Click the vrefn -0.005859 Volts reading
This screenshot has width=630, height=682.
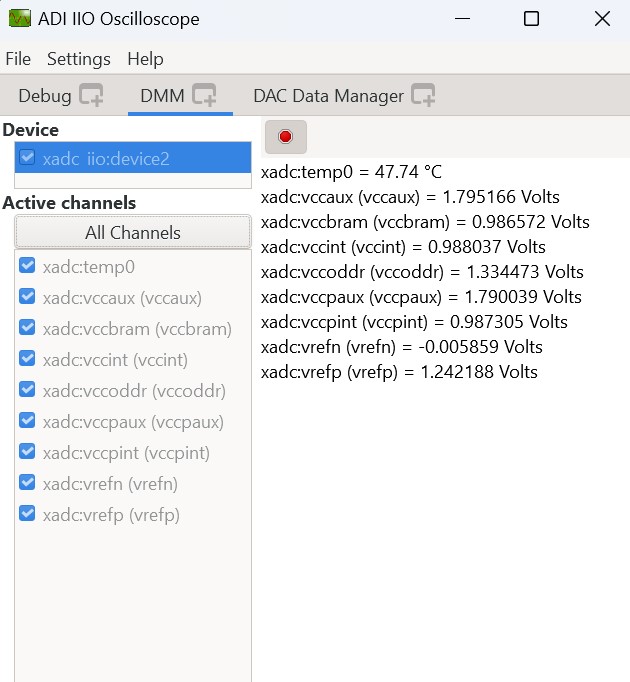pyautogui.click(x=402, y=347)
